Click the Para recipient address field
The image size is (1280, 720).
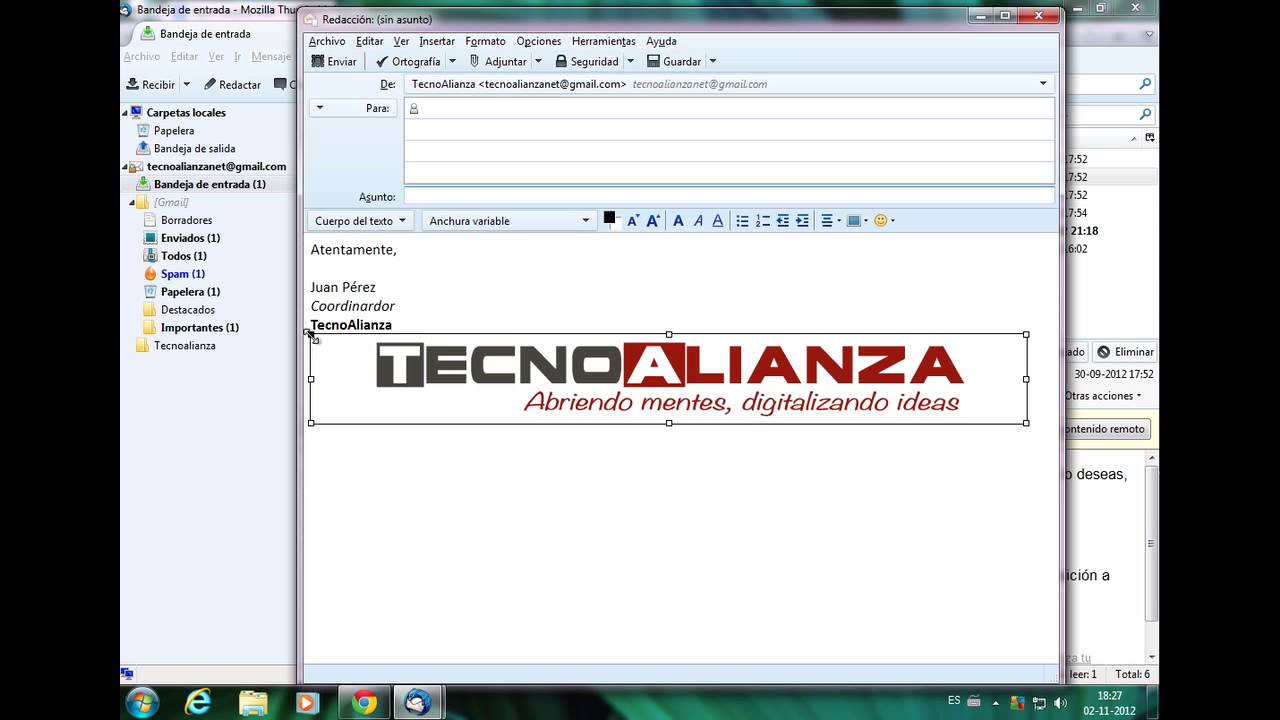pyautogui.click(x=729, y=108)
